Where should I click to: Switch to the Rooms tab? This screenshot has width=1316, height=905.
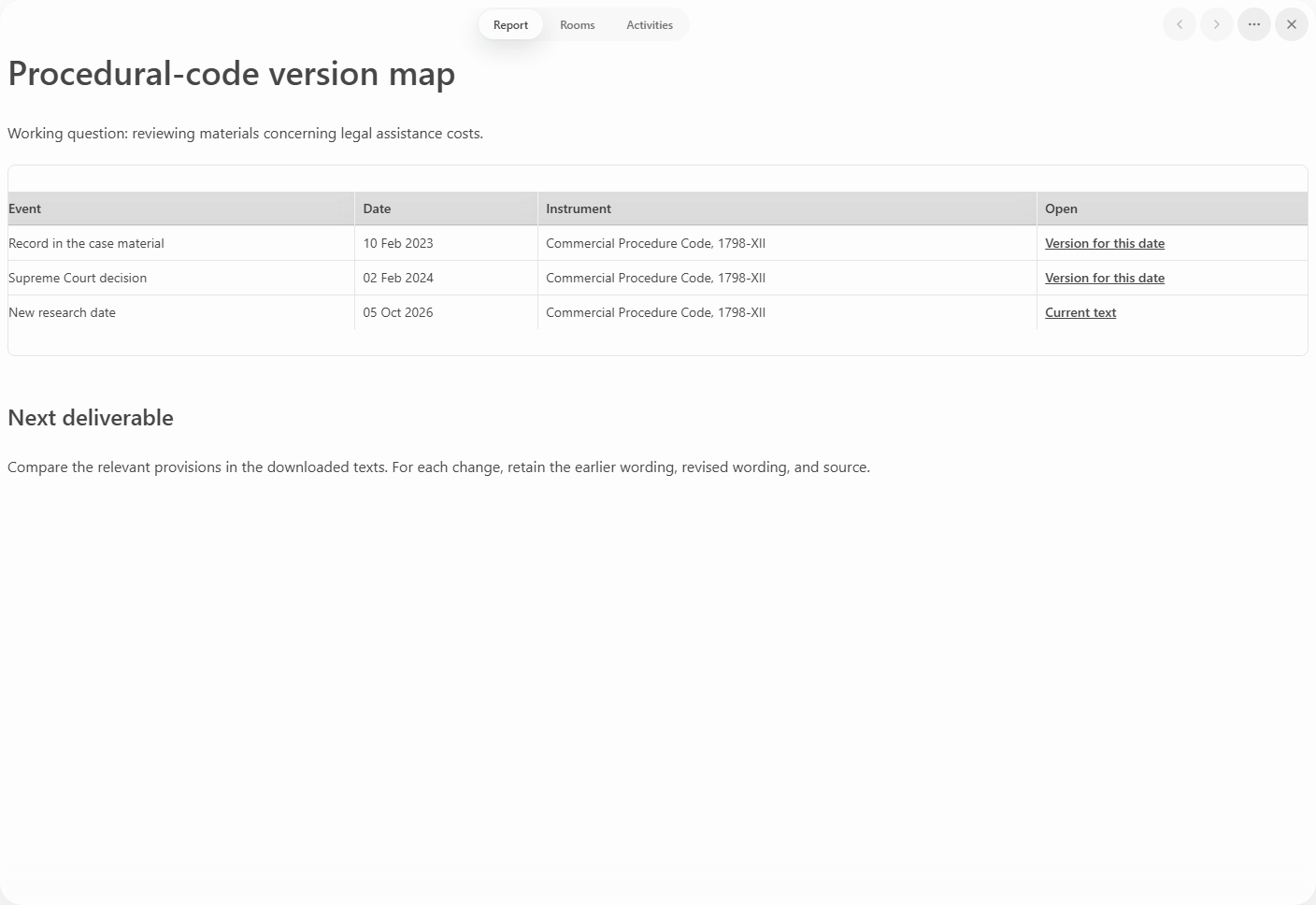click(578, 25)
